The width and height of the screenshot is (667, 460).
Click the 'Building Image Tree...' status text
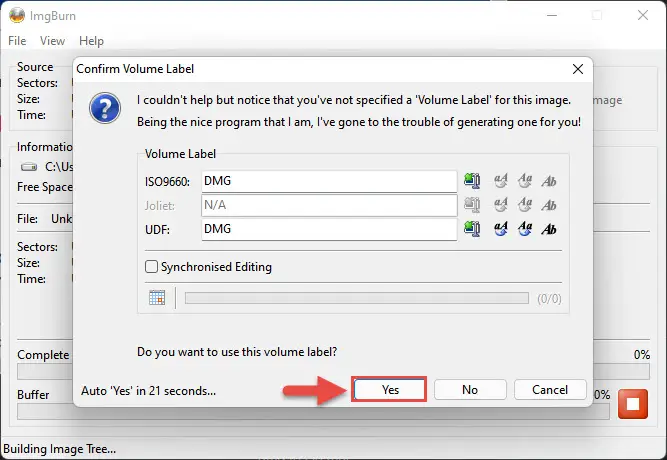[59, 449]
